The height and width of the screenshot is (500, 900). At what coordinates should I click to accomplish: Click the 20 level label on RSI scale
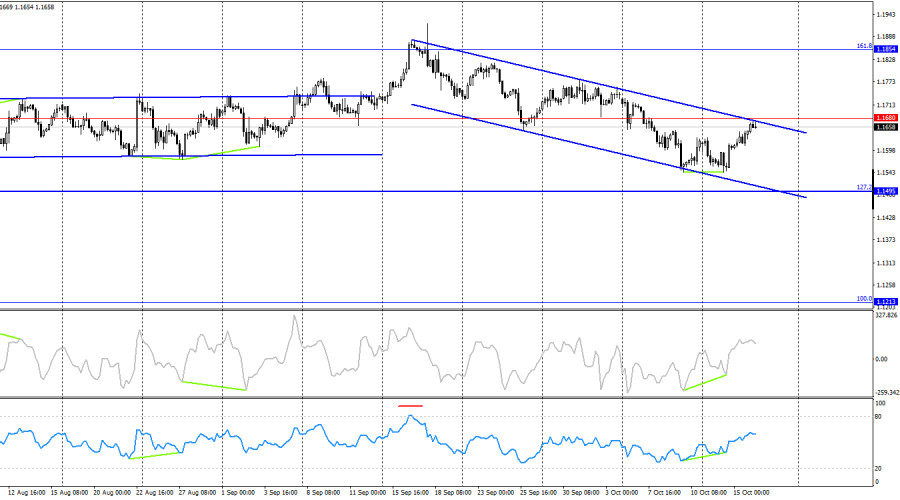(878, 468)
